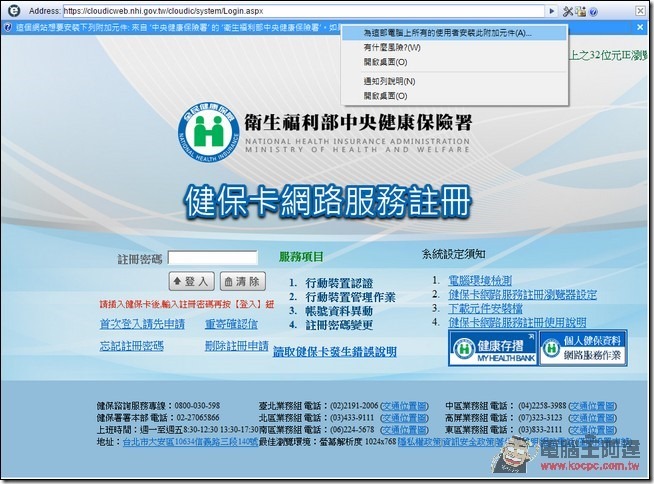Open the 隱私權政策 link
Viewport: 654px width, 484px height.
click(x=418, y=441)
